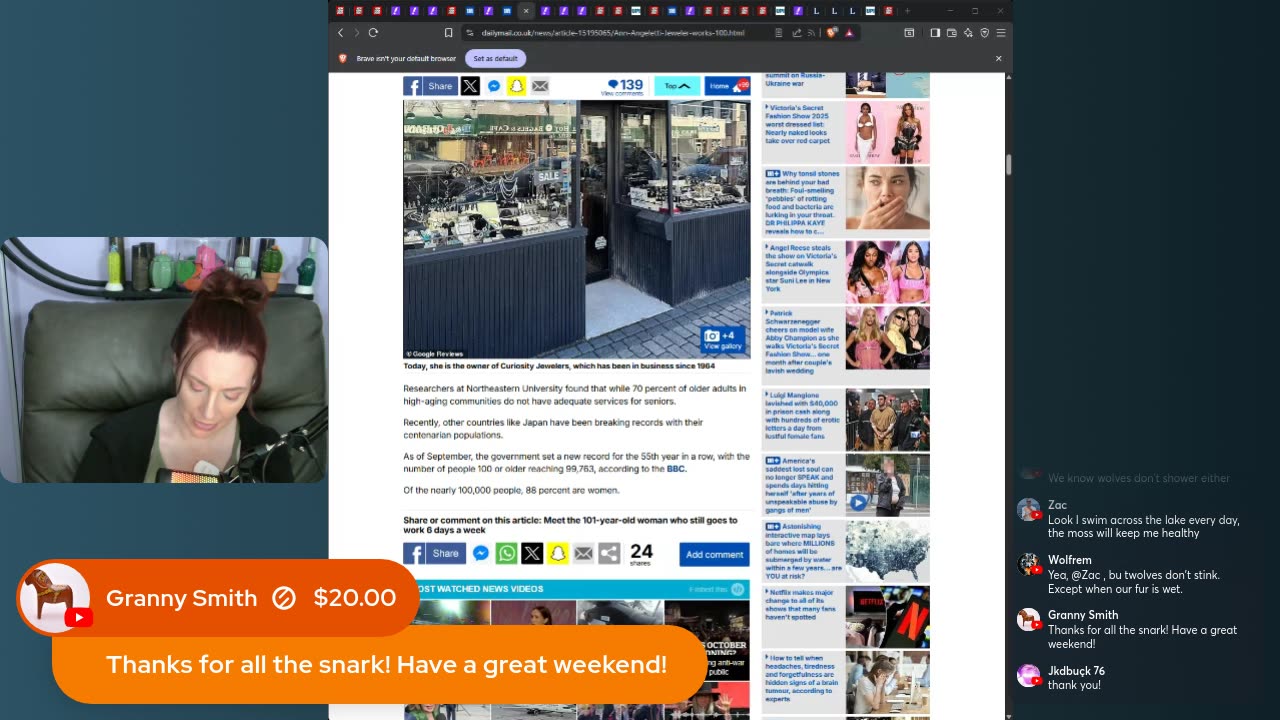Bookmark this page with the toolbar bookmark icon

pyautogui.click(x=448, y=33)
